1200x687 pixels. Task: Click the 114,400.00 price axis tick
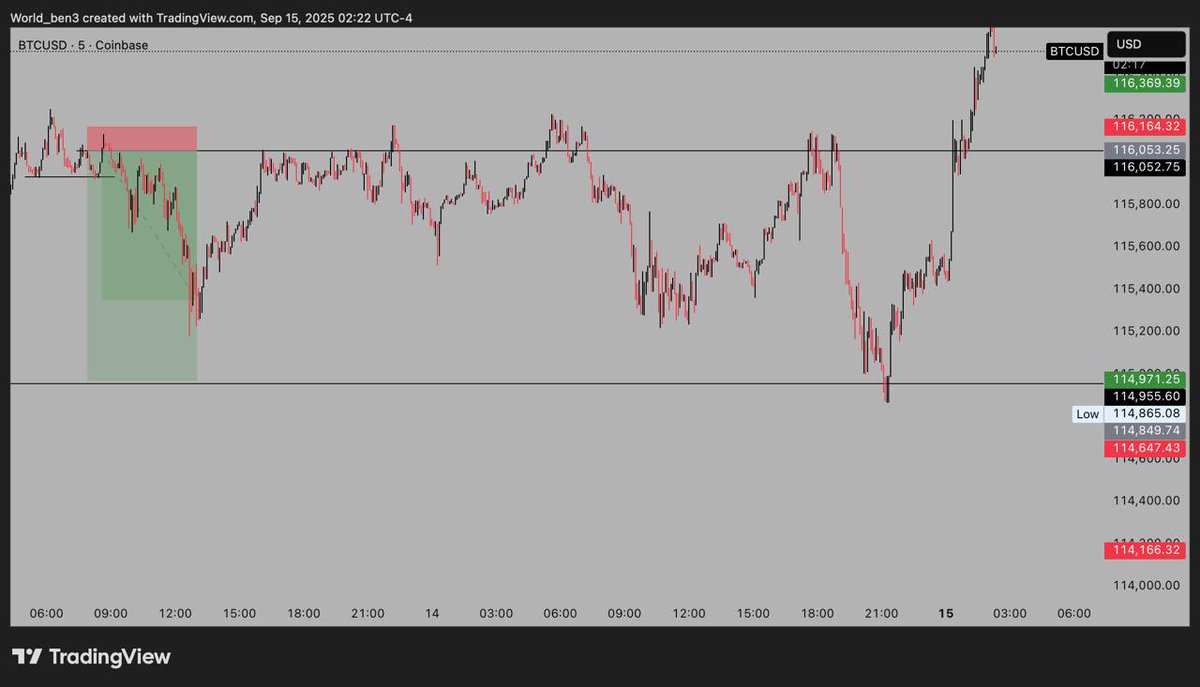click(1147, 500)
